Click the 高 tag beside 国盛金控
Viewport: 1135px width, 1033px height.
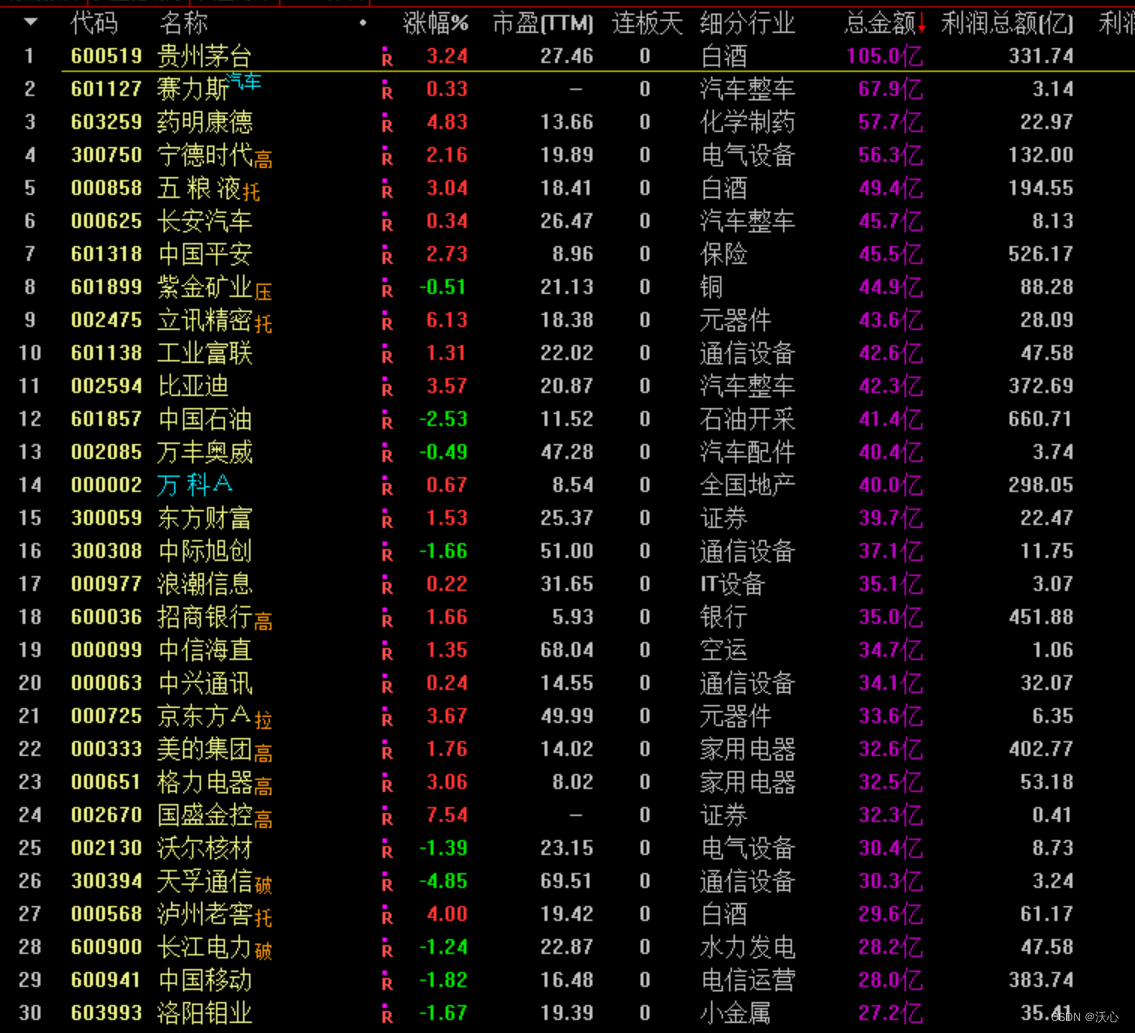pos(263,819)
